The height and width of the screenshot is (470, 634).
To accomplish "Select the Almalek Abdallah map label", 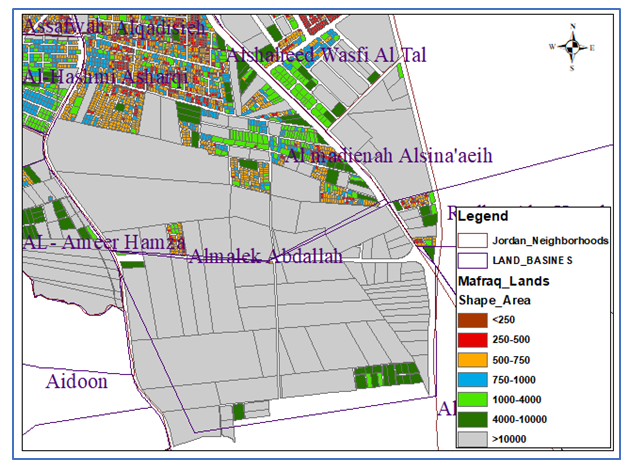I will click(x=265, y=256).
